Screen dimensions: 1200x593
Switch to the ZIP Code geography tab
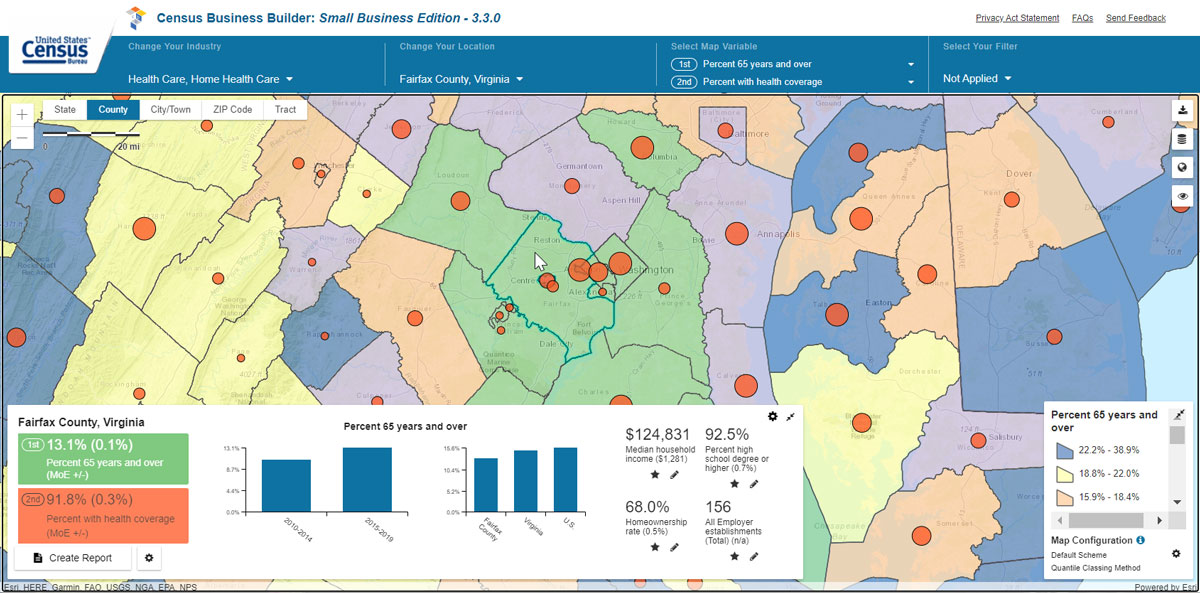click(232, 110)
